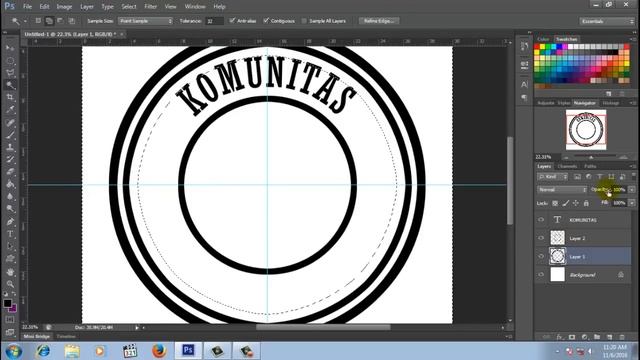
Task: Switch to Channels tab
Action: 567,167
